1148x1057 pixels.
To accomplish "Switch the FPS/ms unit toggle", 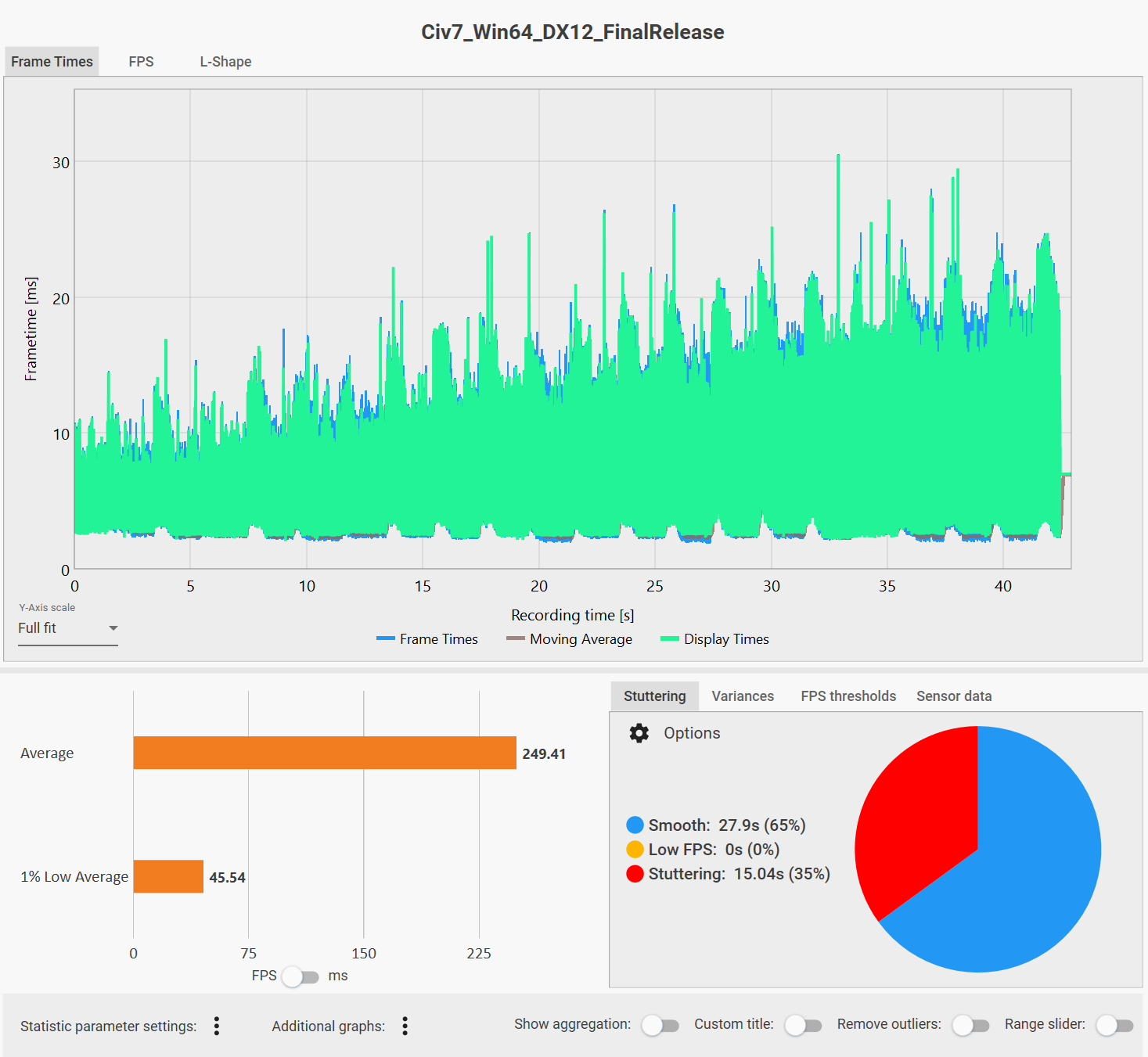I will pos(300,976).
